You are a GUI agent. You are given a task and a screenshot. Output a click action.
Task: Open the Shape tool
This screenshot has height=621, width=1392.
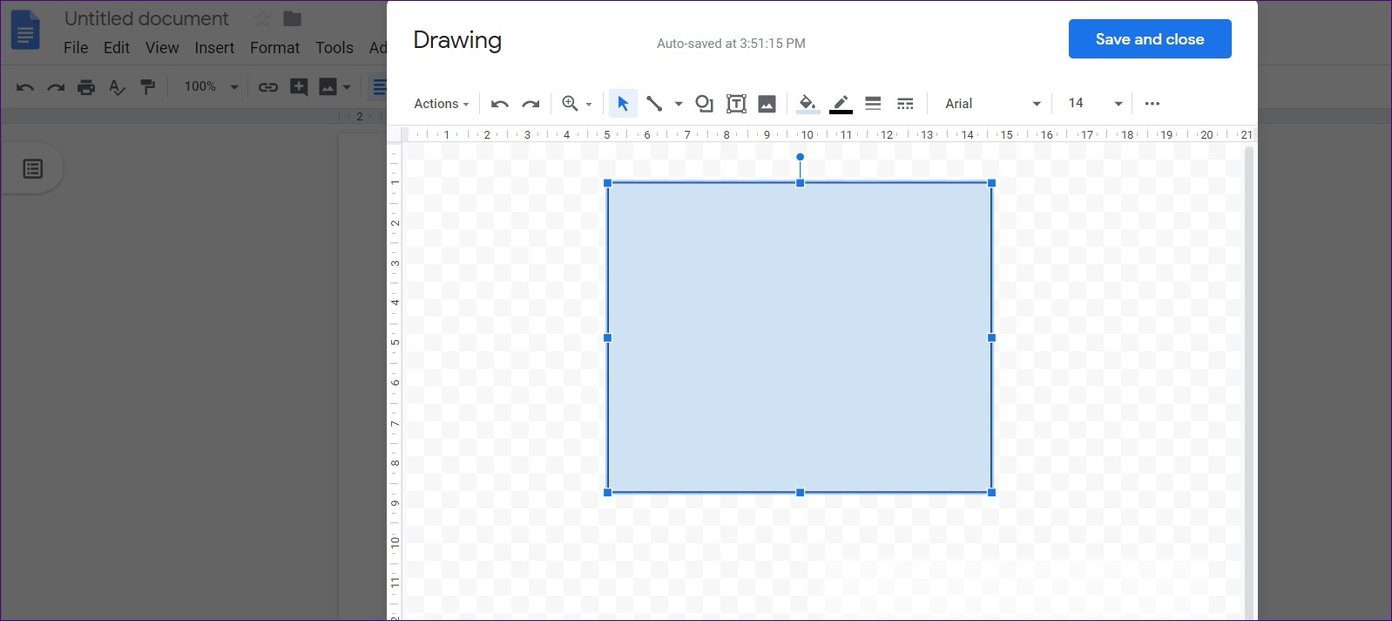[704, 104]
